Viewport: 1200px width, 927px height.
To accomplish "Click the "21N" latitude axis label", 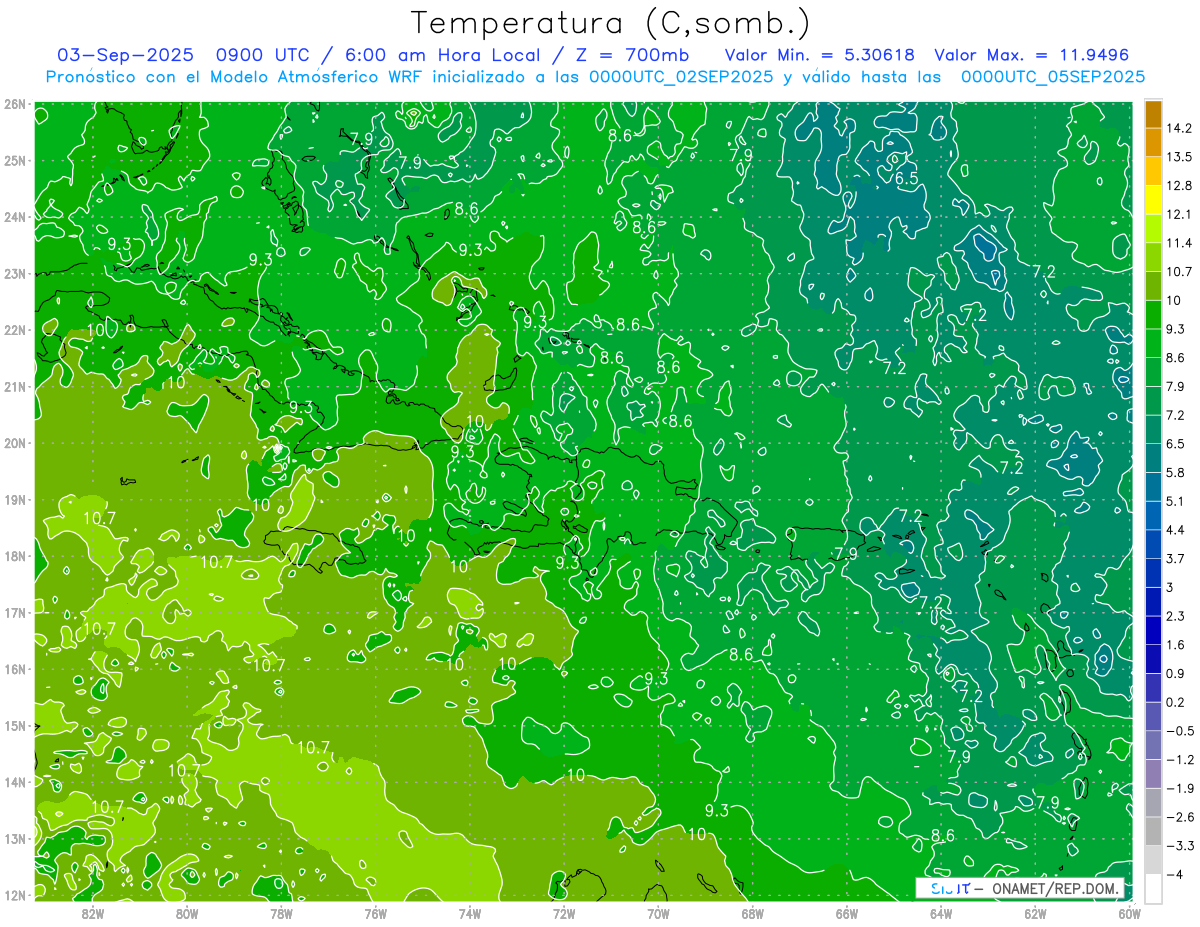I will coord(14,386).
